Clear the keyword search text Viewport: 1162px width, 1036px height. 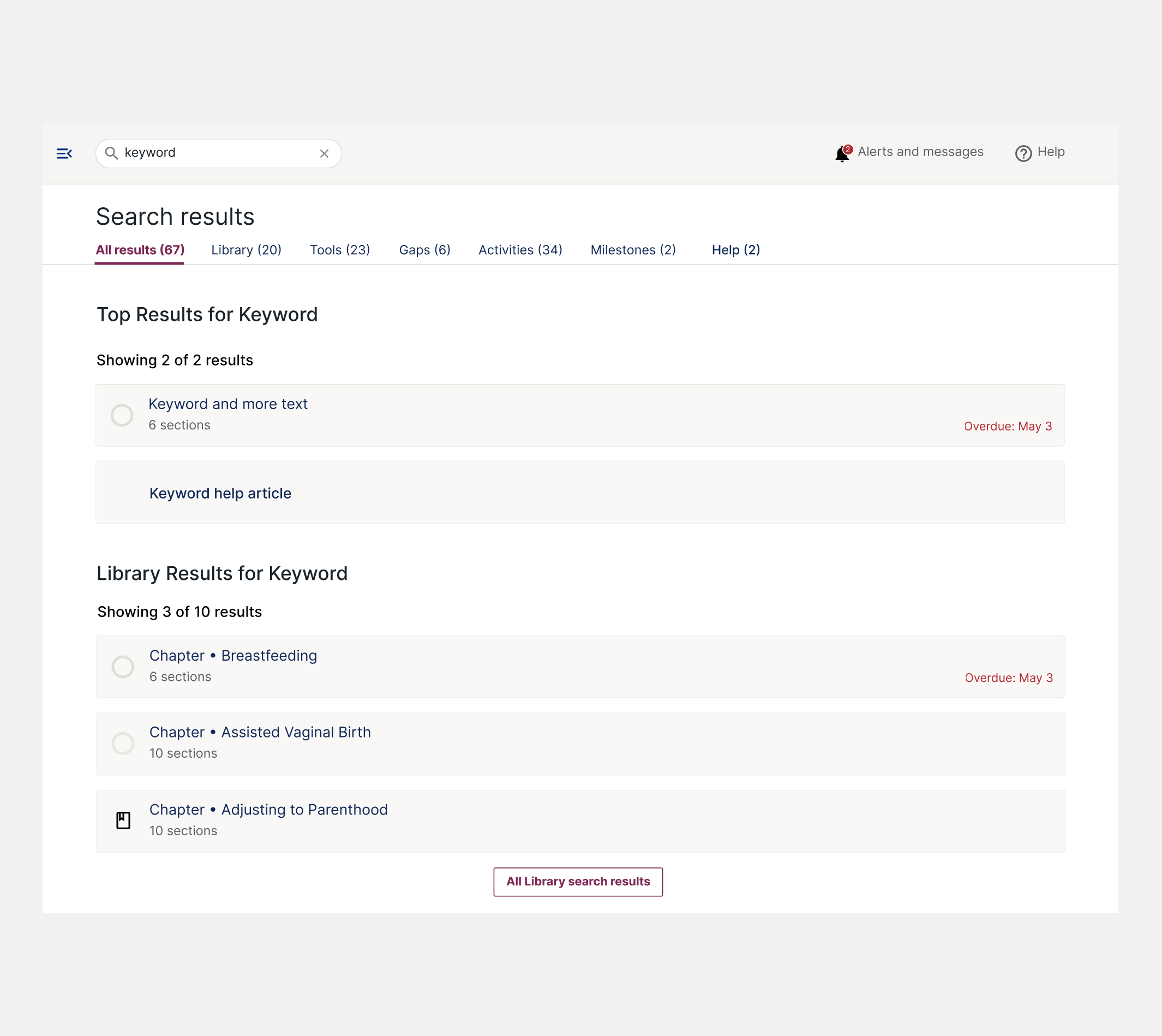(x=325, y=154)
